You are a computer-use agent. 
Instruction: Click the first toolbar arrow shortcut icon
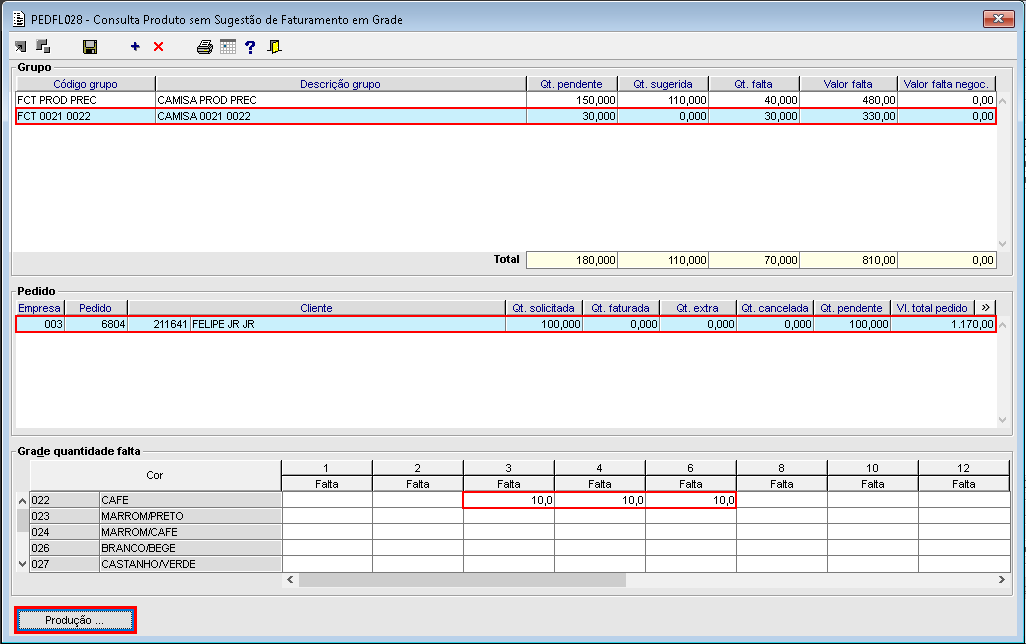click(x=21, y=46)
